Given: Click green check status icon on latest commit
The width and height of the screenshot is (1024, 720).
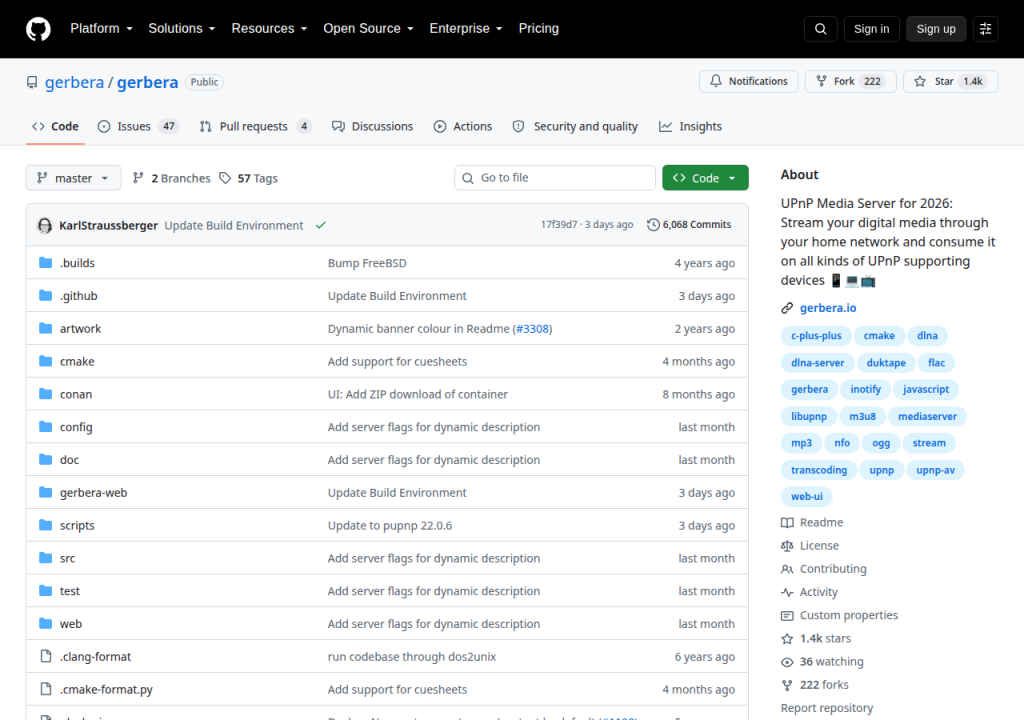Looking at the screenshot, I should click(x=321, y=225).
